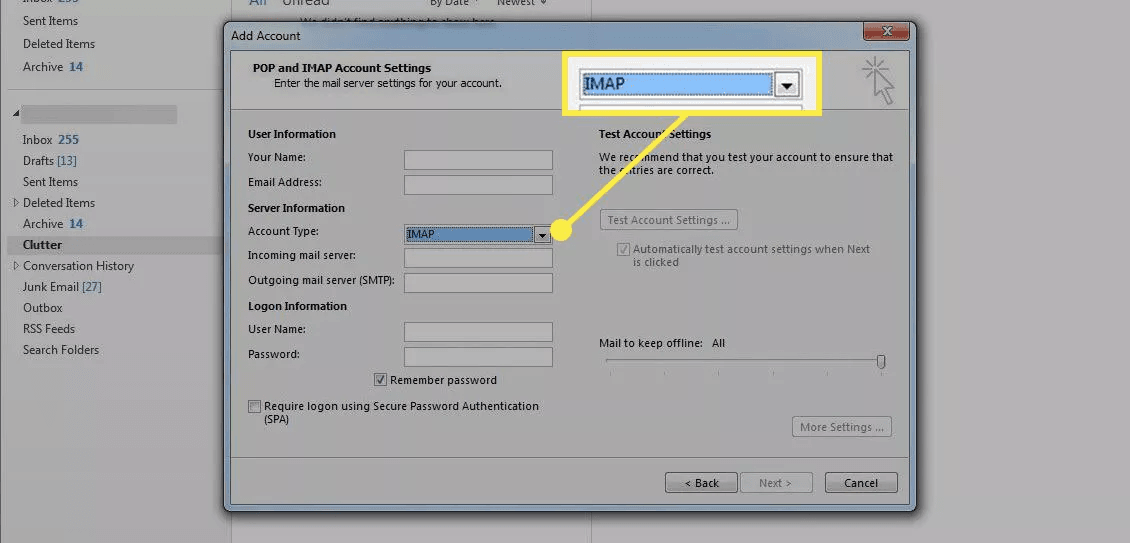This screenshot has height=543, width=1130.
Task: Click the Incoming mail server field
Action: pos(478,258)
